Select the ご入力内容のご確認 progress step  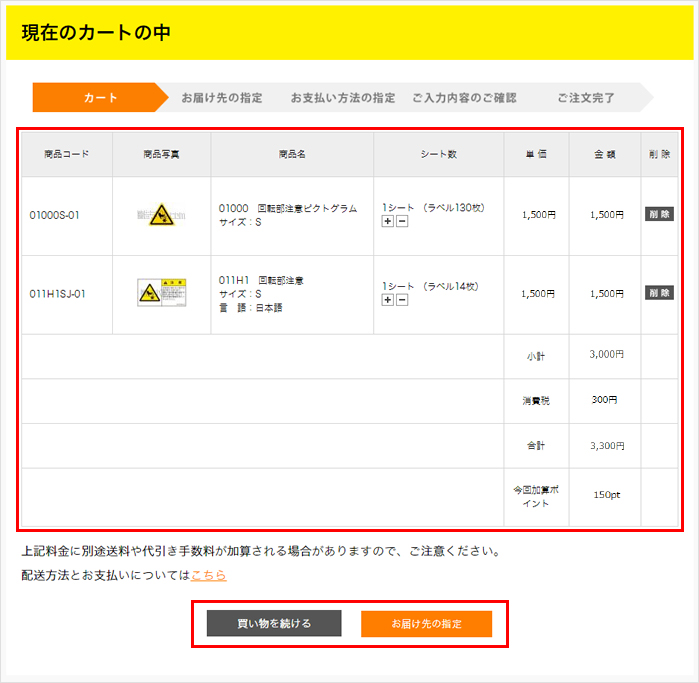[464, 98]
